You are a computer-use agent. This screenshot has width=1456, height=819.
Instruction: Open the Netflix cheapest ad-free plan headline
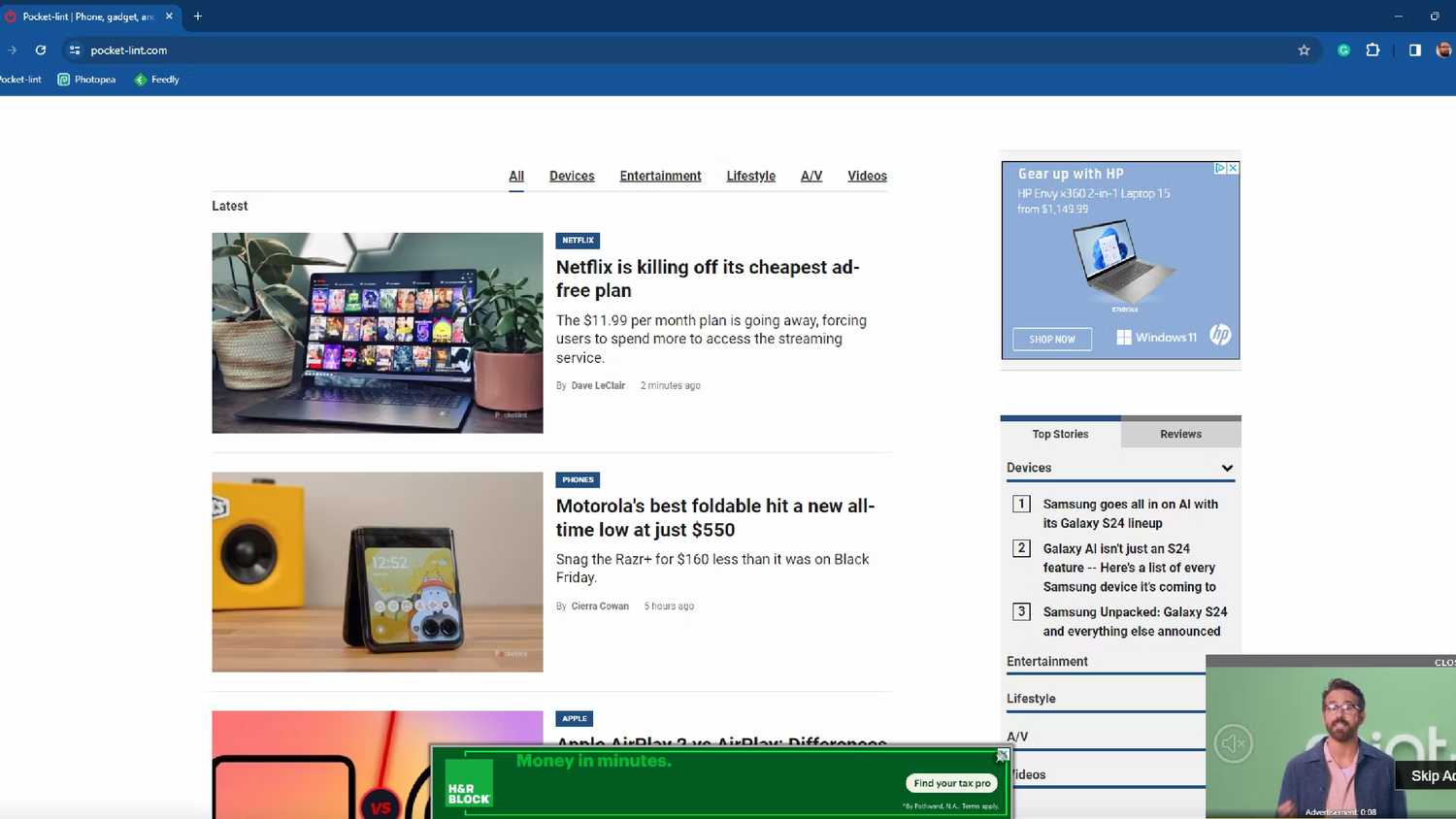708,278
